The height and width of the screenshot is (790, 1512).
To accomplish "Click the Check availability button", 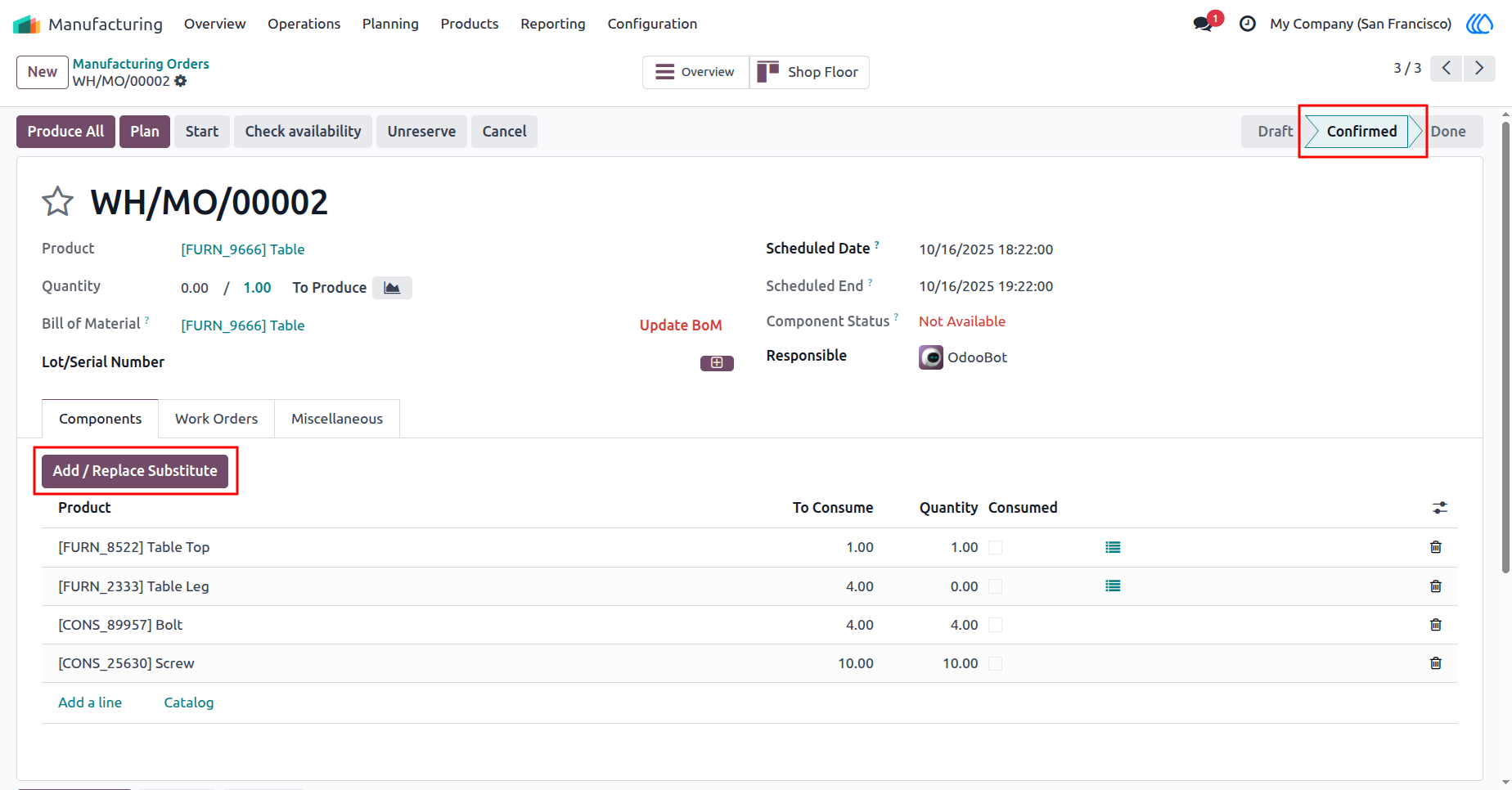I will click(303, 132).
